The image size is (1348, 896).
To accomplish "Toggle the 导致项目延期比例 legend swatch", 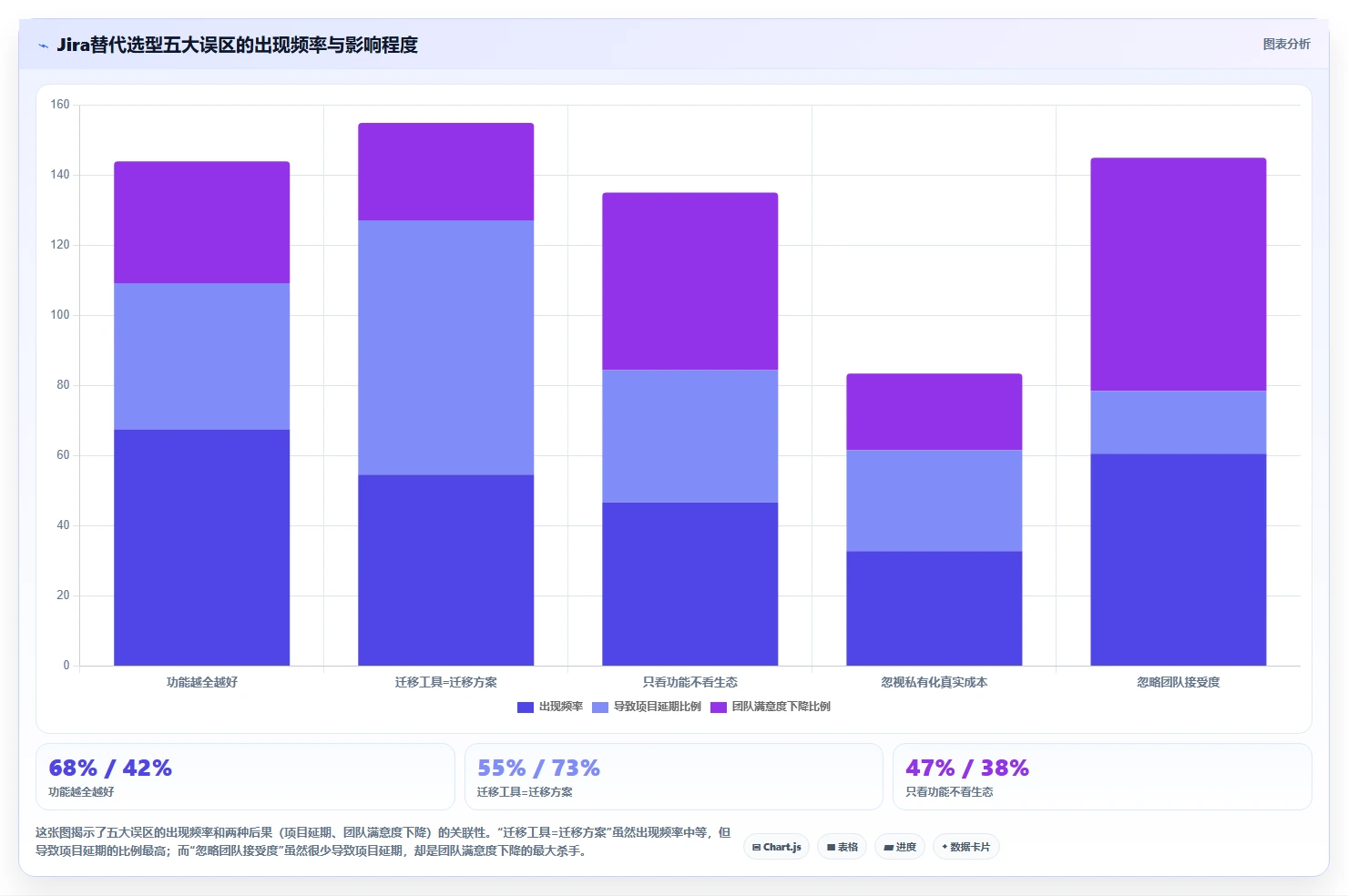I will click(x=599, y=708).
